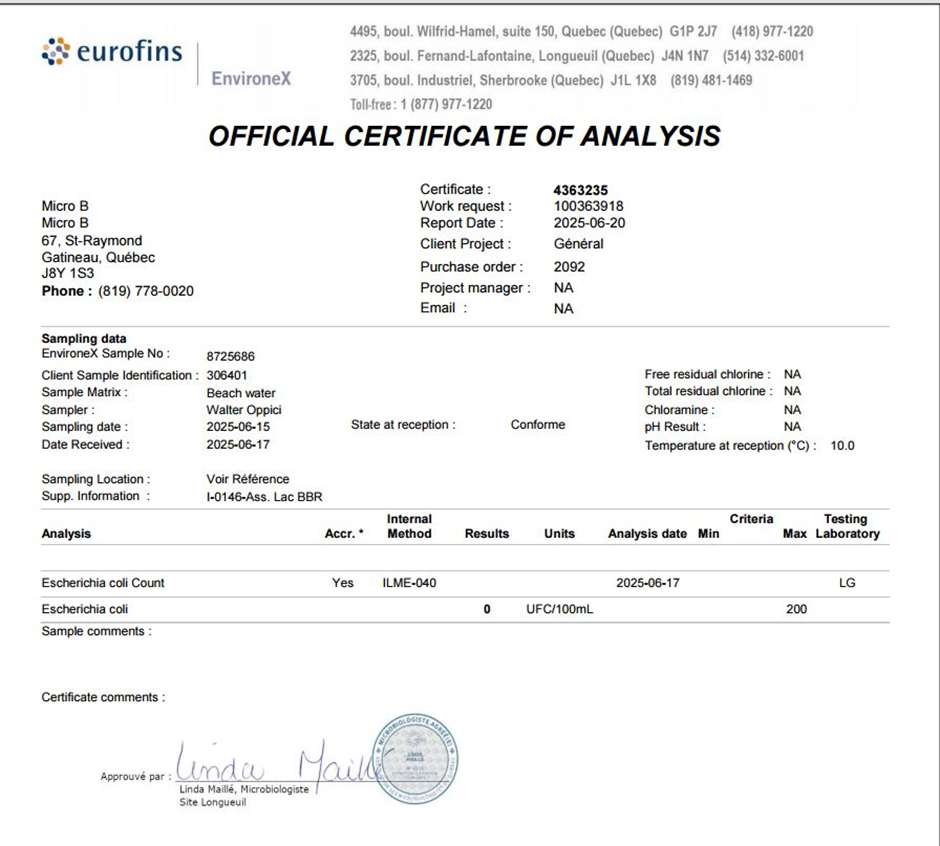Select sampler name Walter Oppici
Image resolution: width=940 pixels, height=846 pixels.
coord(244,410)
